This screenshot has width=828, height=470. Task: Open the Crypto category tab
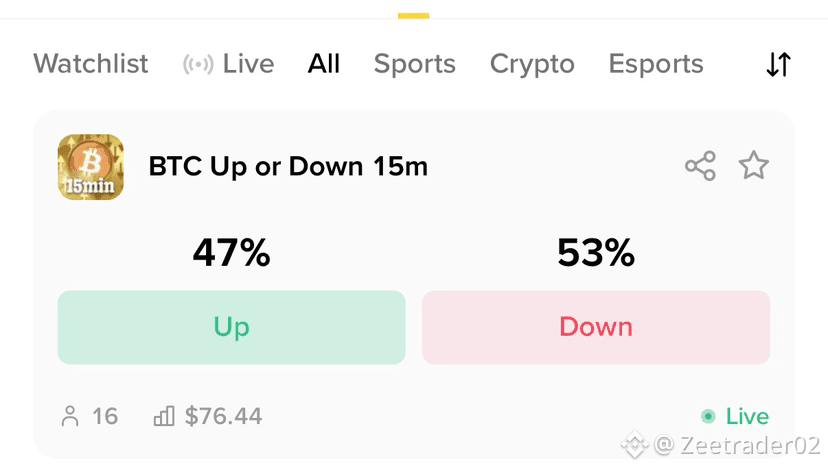click(x=532, y=64)
